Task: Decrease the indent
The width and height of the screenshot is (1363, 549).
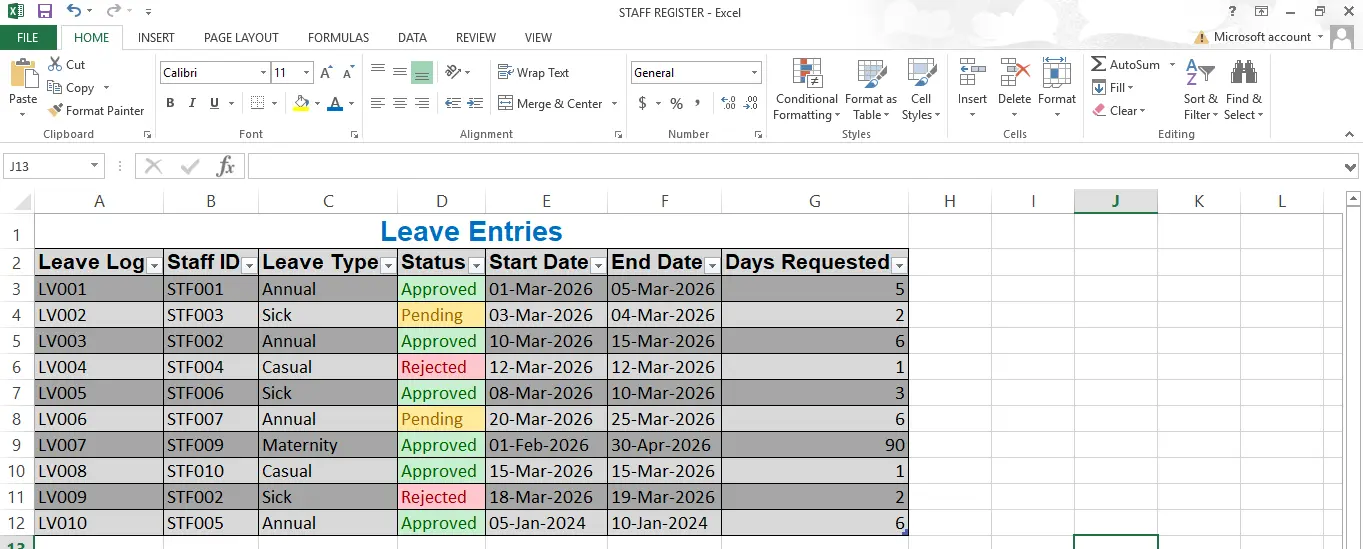Action: (x=453, y=103)
